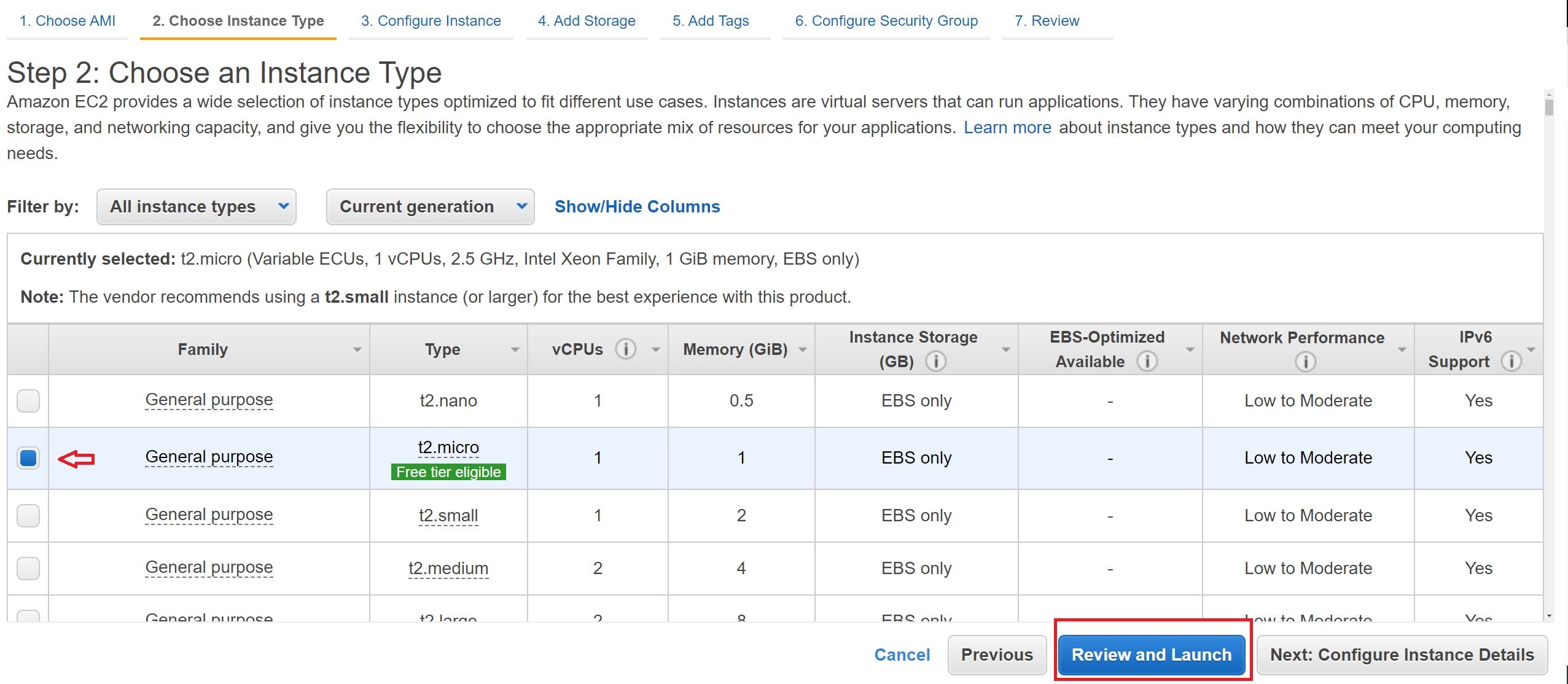1568x684 pixels.
Task: Click the Network Performance info icon
Action: (1305, 362)
